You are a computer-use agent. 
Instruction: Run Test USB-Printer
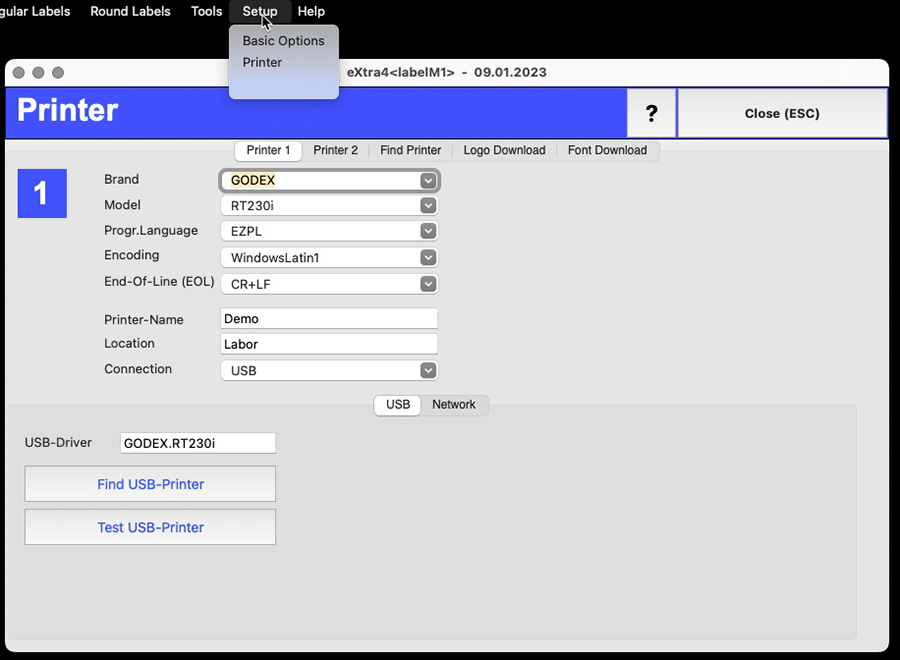pyautogui.click(x=150, y=527)
